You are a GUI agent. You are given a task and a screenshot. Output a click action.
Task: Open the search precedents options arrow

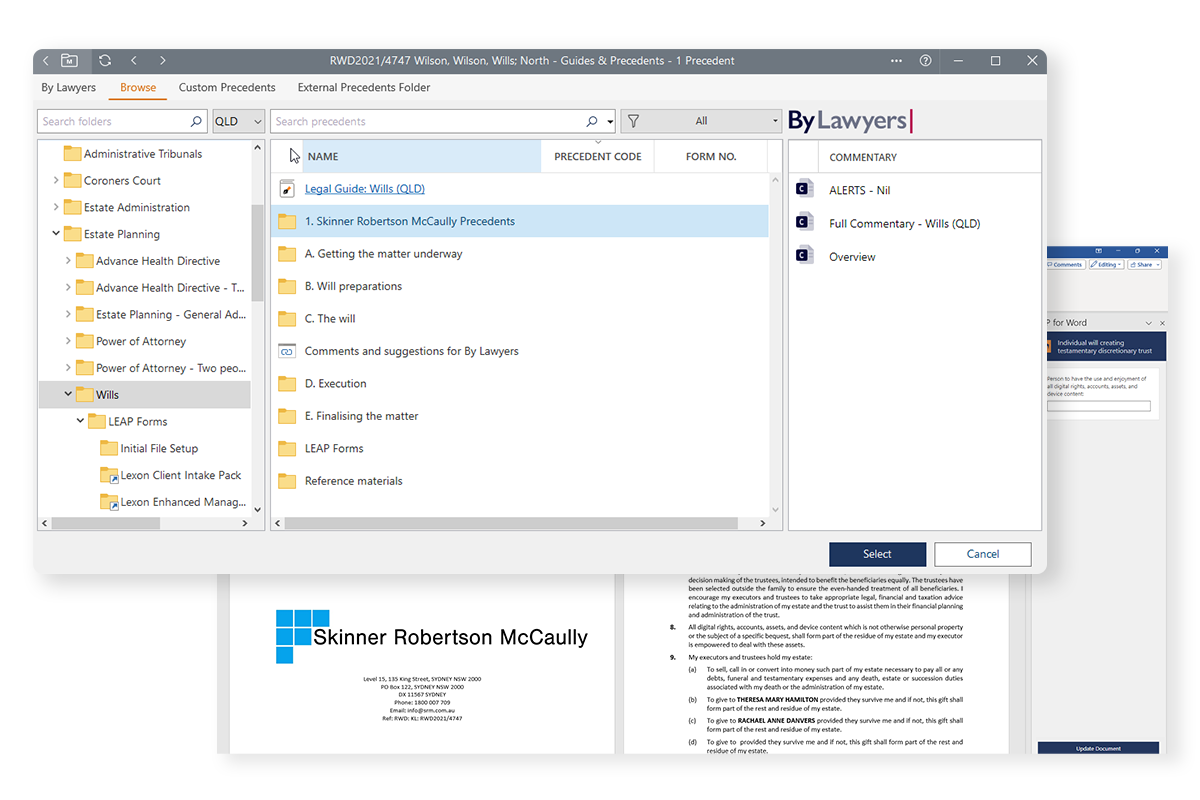tap(610, 122)
